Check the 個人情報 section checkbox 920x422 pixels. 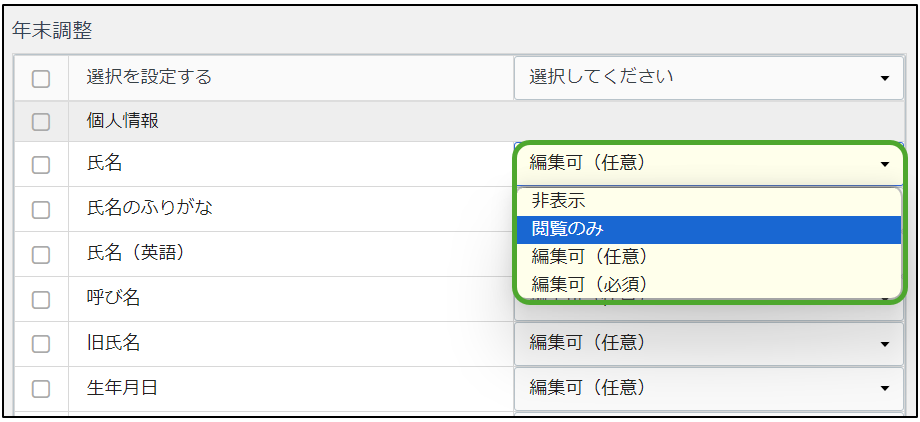click(x=40, y=122)
